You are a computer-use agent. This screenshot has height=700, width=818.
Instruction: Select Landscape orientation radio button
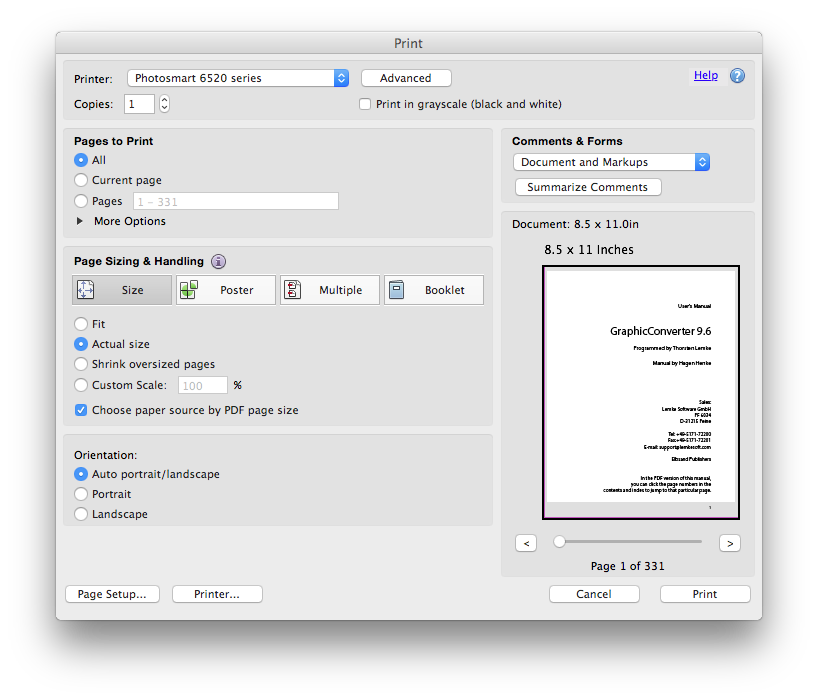click(x=81, y=514)
